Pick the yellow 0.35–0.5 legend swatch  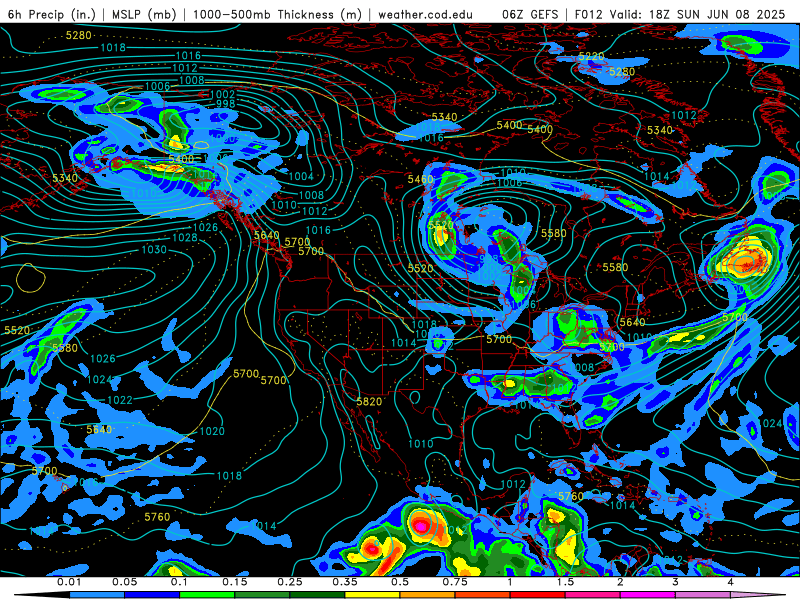pos(372,595)
